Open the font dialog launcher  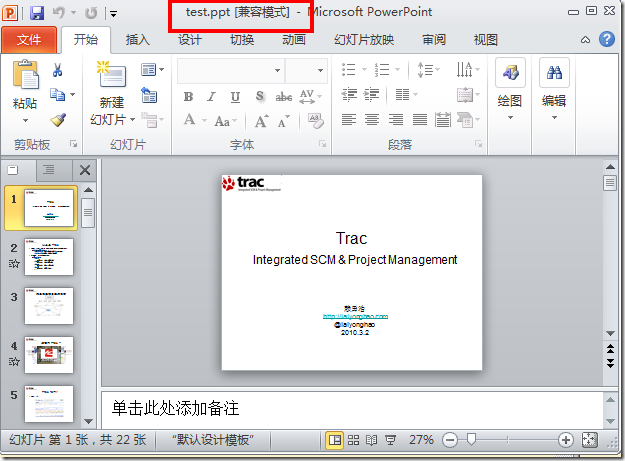tap(322, 144)
